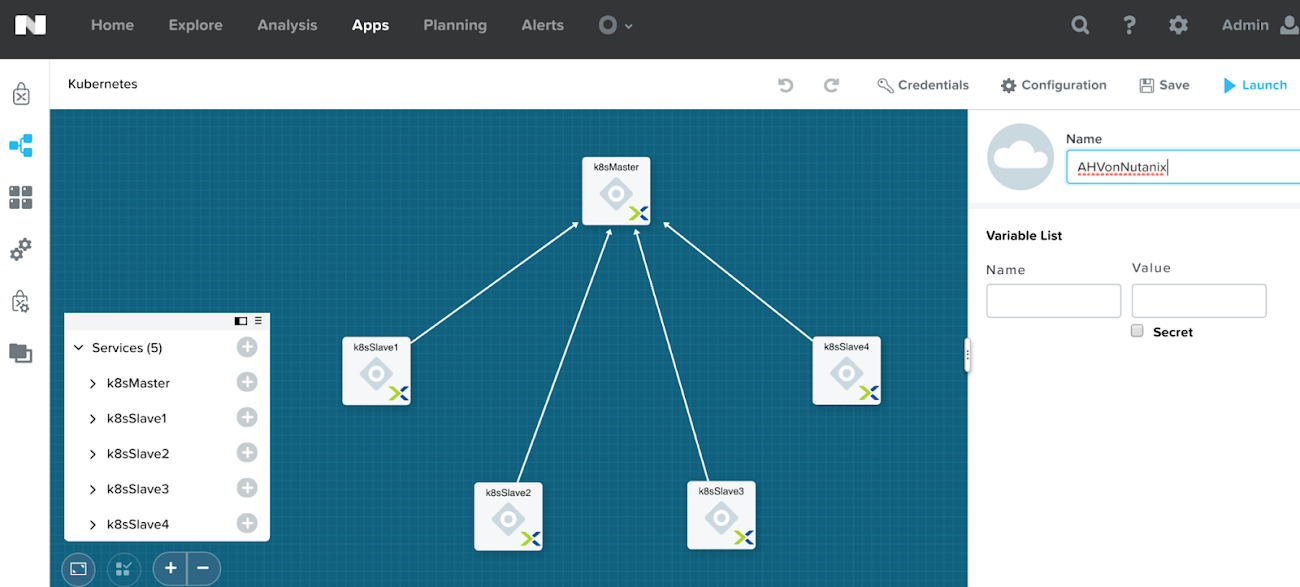Switch to the Apps tab
Screen dimensions: 1300x587
(370, 25)
